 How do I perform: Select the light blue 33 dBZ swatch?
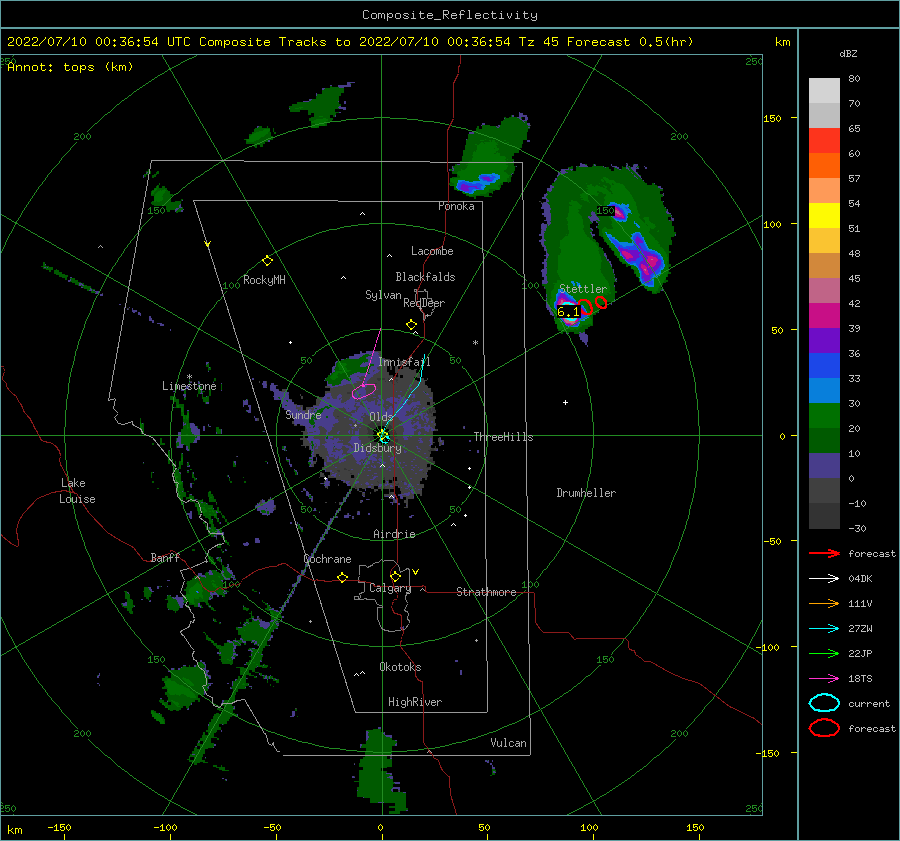click(x=824, y=390)
